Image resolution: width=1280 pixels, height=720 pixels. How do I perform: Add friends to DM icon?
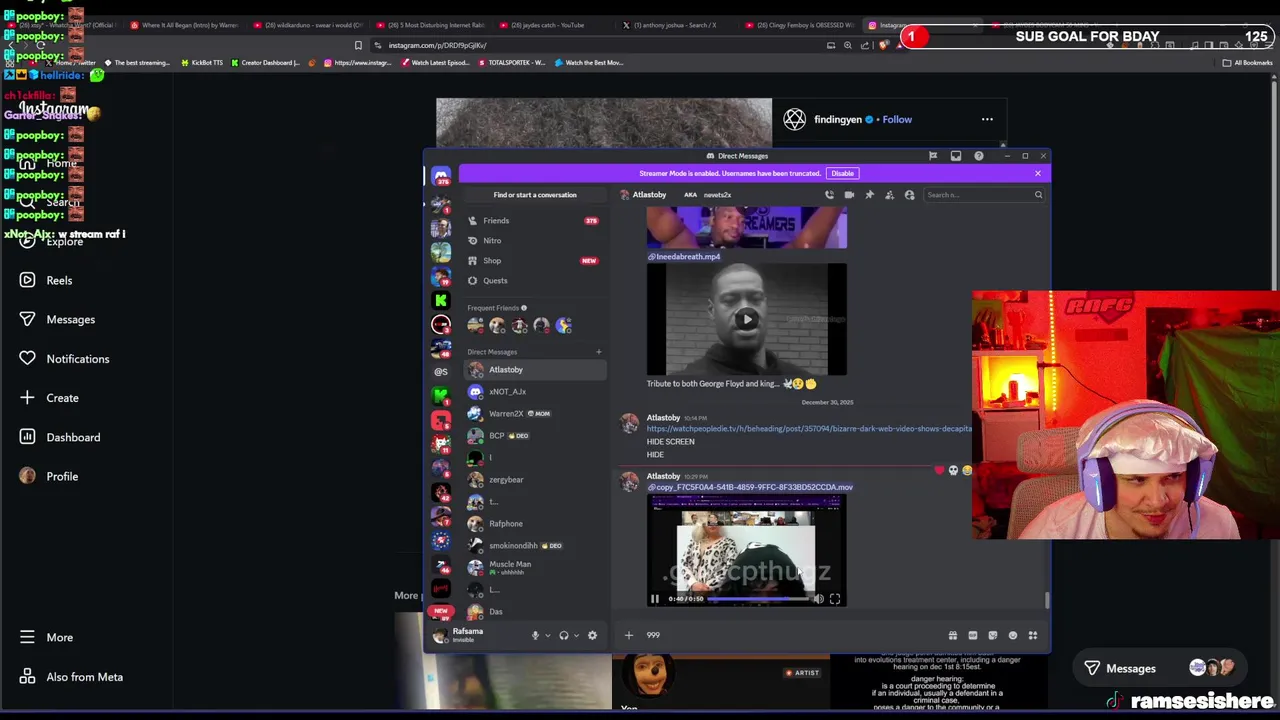tap(889, 195)
